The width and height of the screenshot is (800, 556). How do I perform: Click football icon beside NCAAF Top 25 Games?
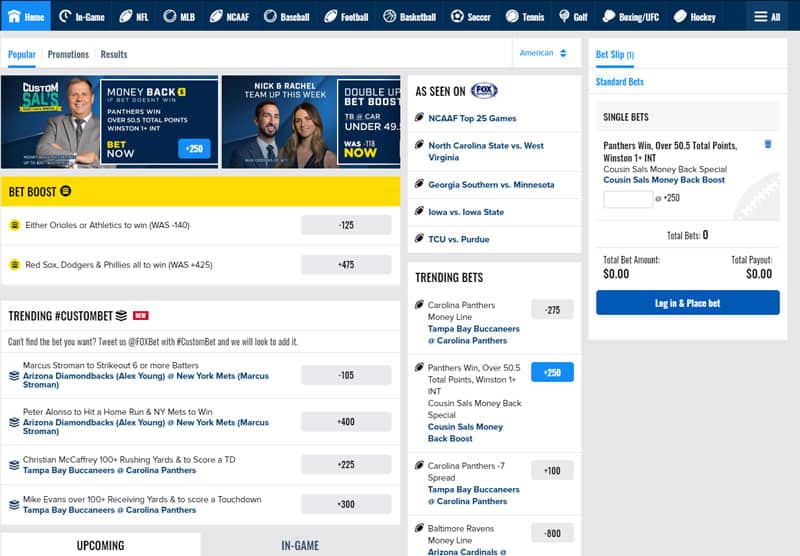pyautogui.click(x=419, y=117)
